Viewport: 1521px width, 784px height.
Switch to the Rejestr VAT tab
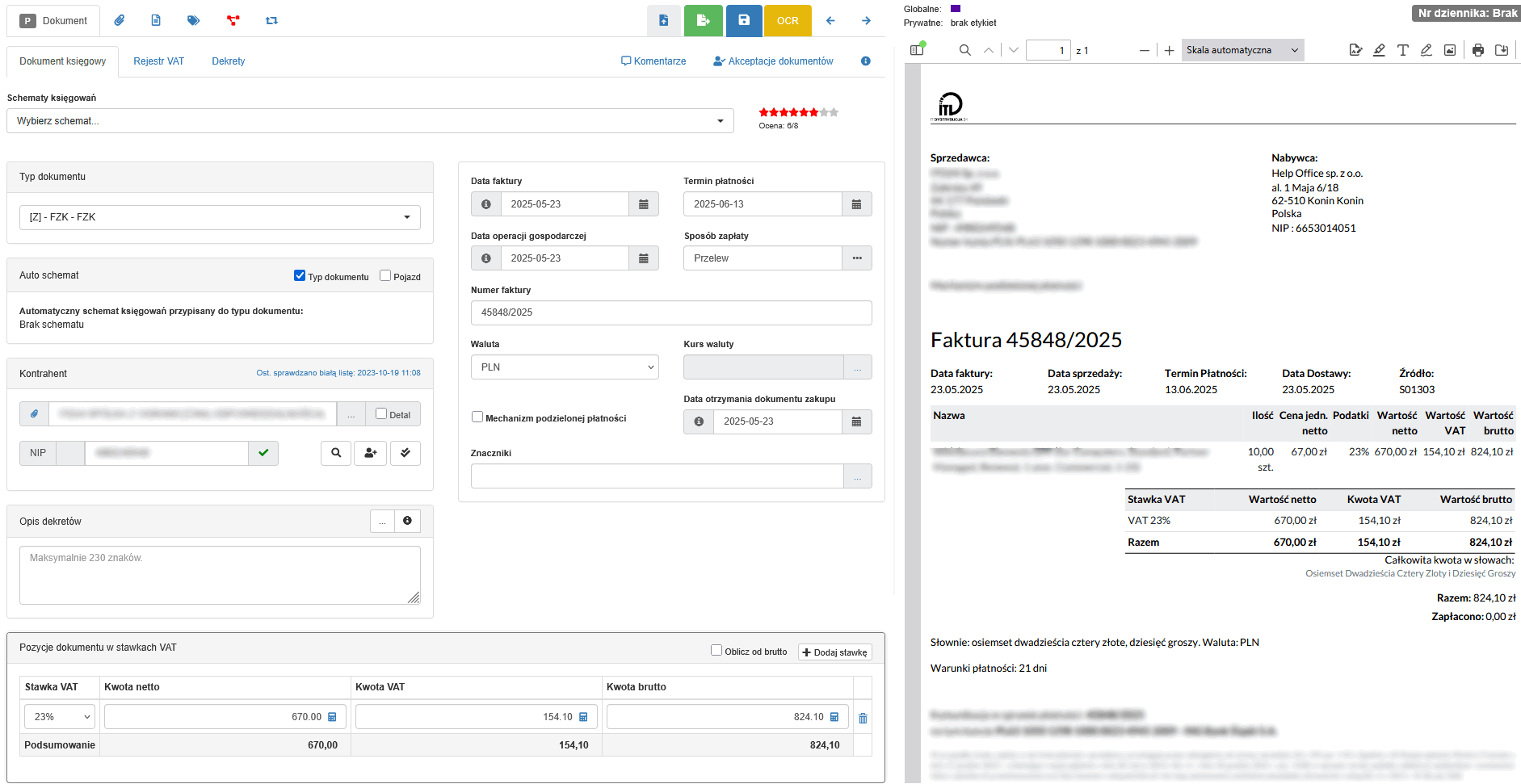158,61
